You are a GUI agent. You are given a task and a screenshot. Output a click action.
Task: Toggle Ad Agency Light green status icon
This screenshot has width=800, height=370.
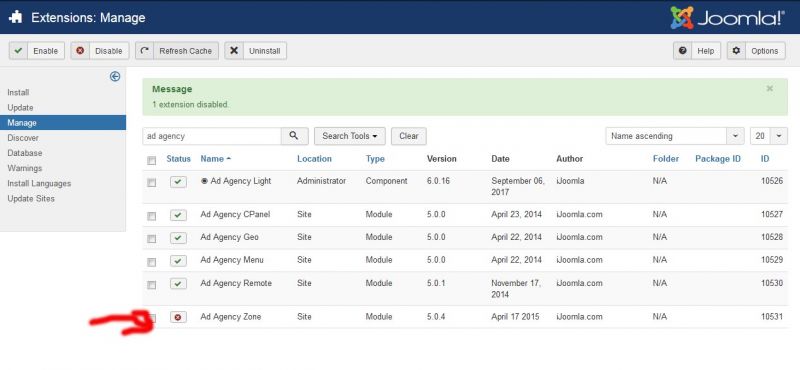[x=178, y=182]
